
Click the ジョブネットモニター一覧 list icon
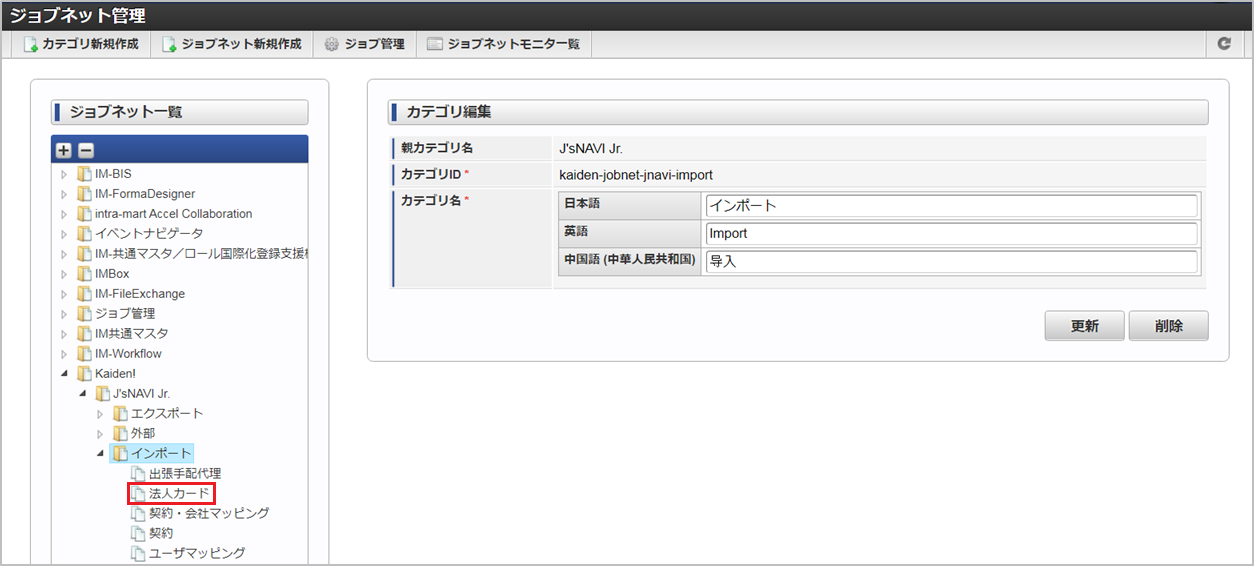[x=434, y=44]
